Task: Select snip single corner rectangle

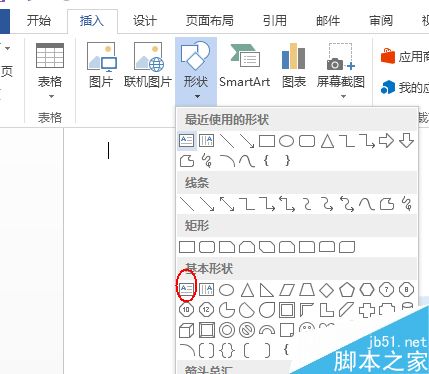Action: [x=227, y=247]
